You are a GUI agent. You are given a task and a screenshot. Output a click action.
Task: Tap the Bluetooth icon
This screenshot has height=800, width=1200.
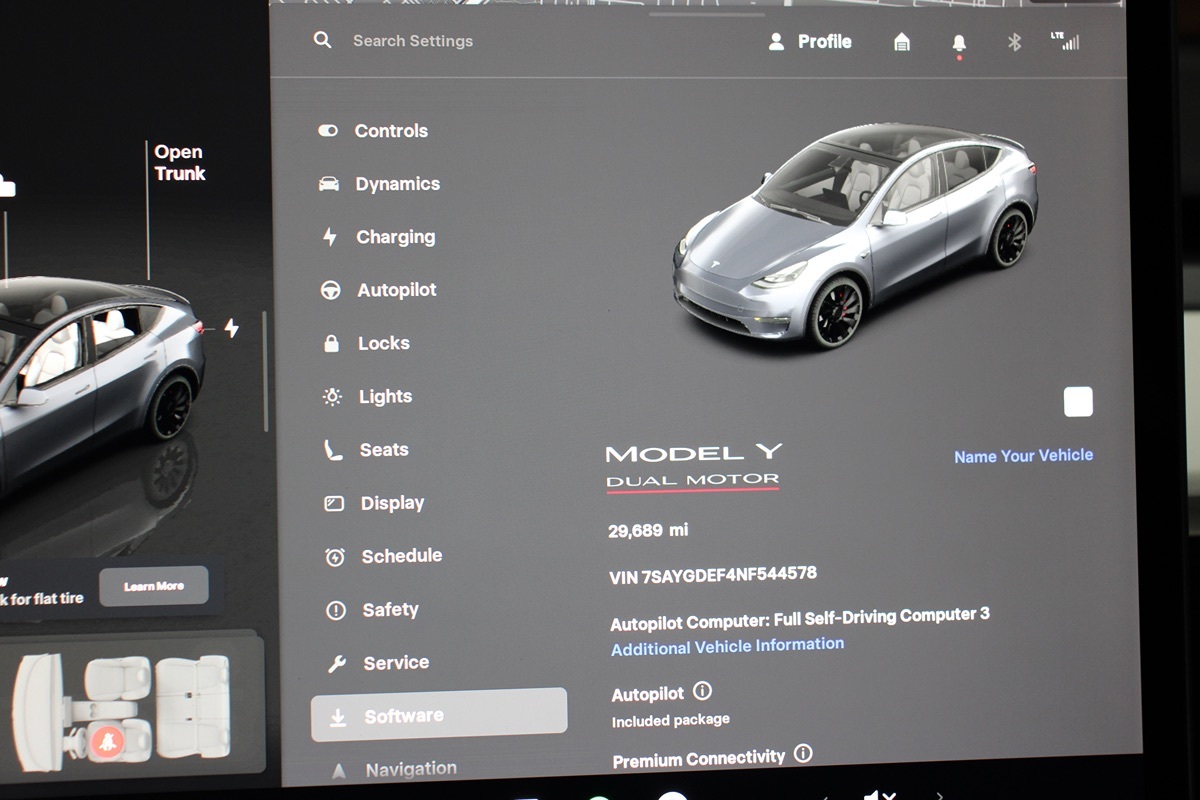click(x=1014, y=42)
